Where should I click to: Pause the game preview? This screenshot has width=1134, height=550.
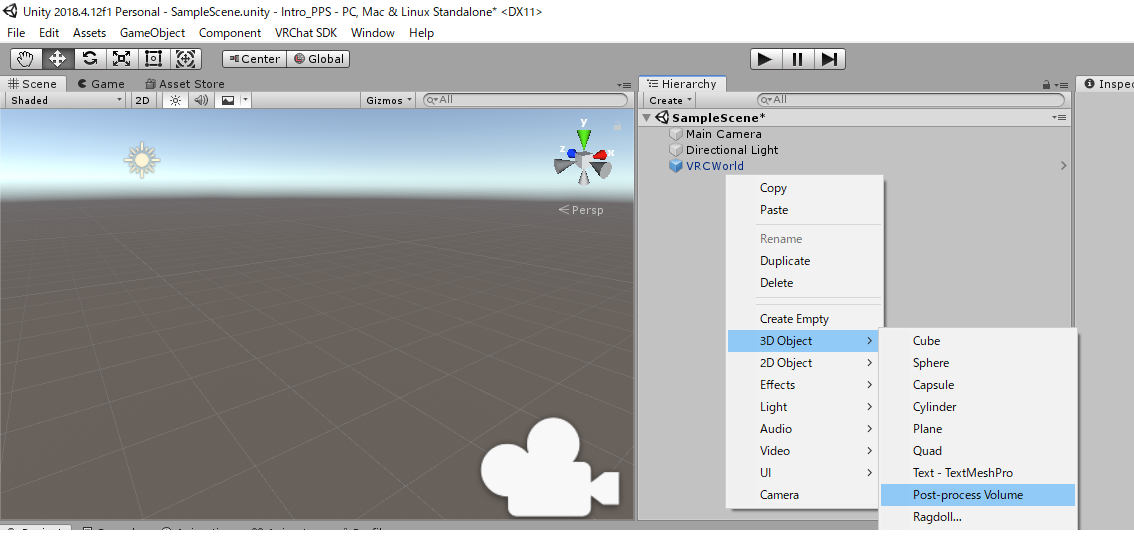pos(797,59)
